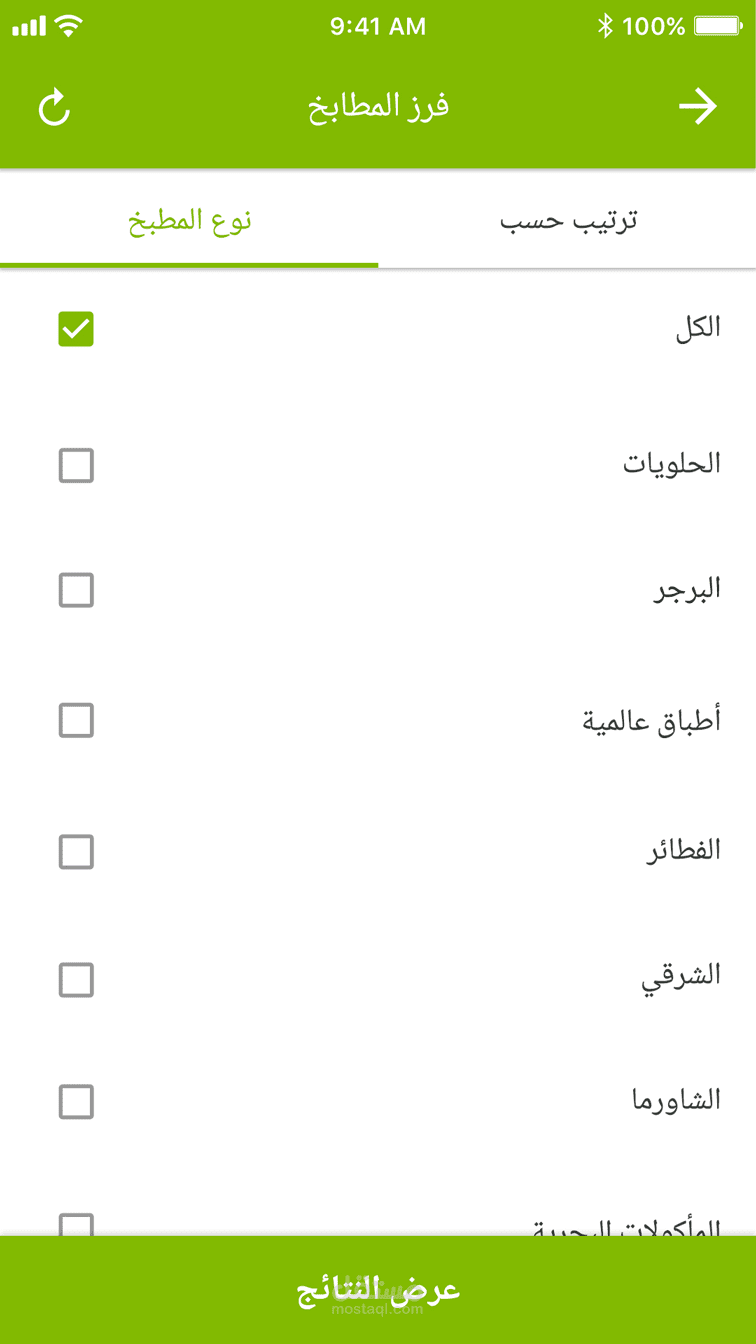Screen dimensions: 756x1344
Task: Tap the forward arrow icon in header
Action: (698, 107)
